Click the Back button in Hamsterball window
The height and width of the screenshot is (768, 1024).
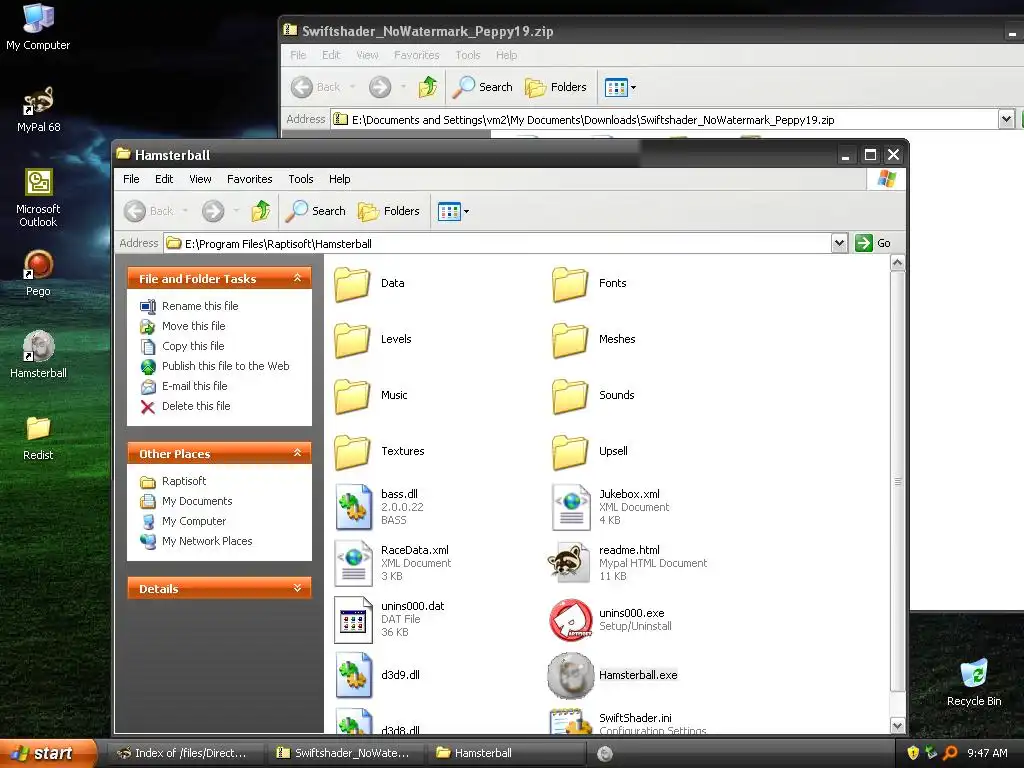tap(150, 211)
